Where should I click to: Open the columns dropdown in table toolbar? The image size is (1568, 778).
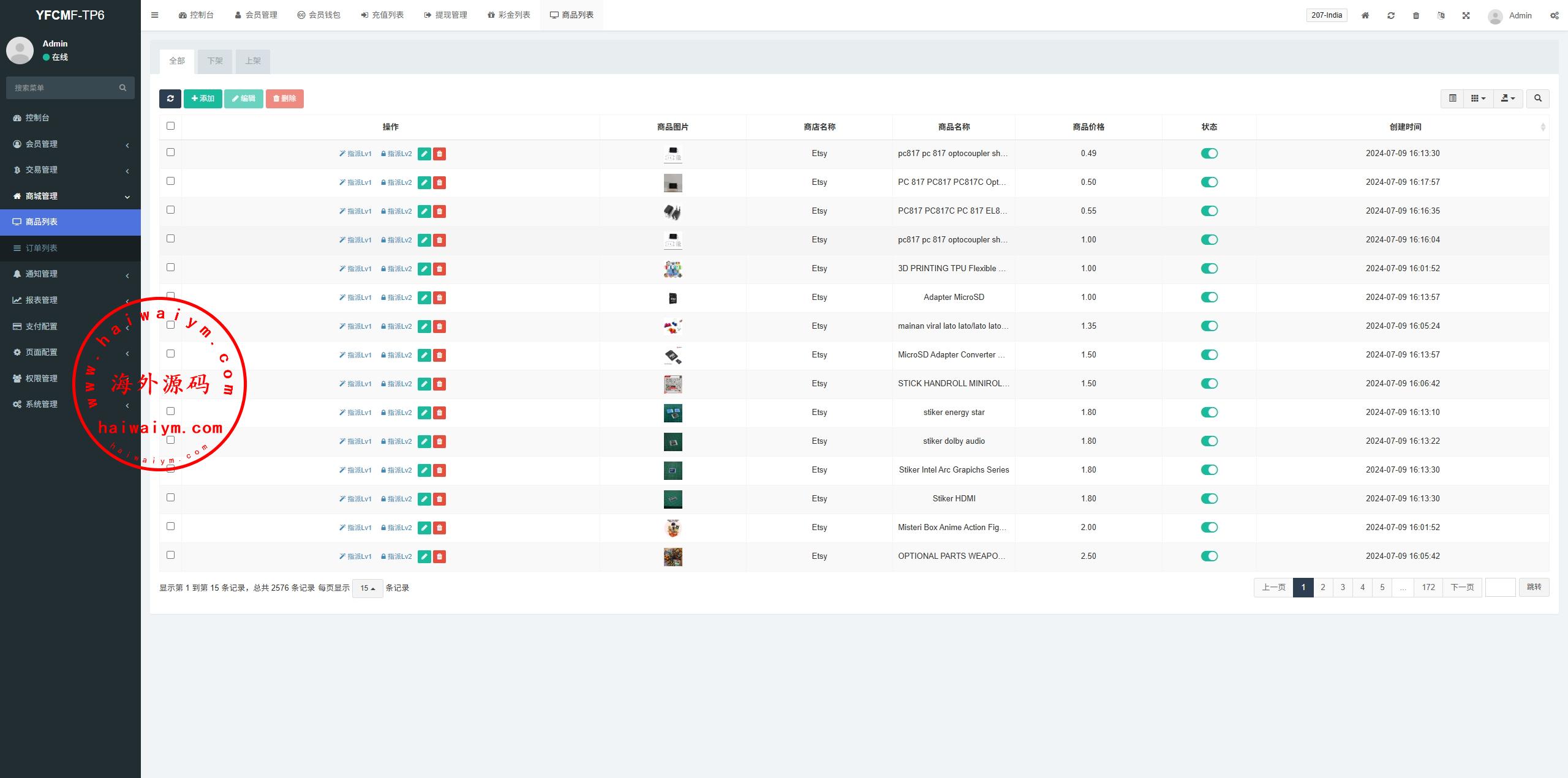tap(1478, 99)
